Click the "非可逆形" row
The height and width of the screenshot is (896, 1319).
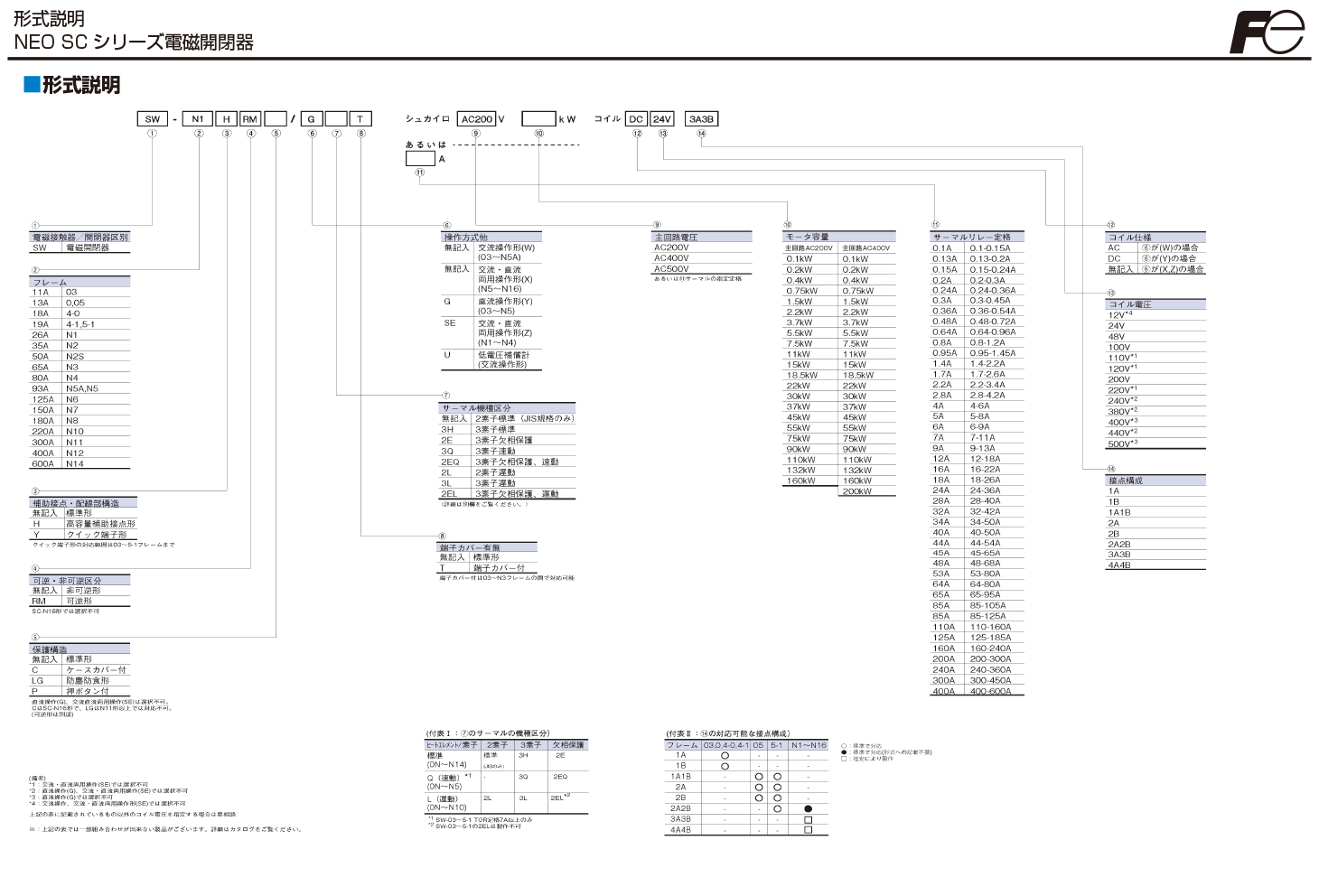tap(80, 590)
